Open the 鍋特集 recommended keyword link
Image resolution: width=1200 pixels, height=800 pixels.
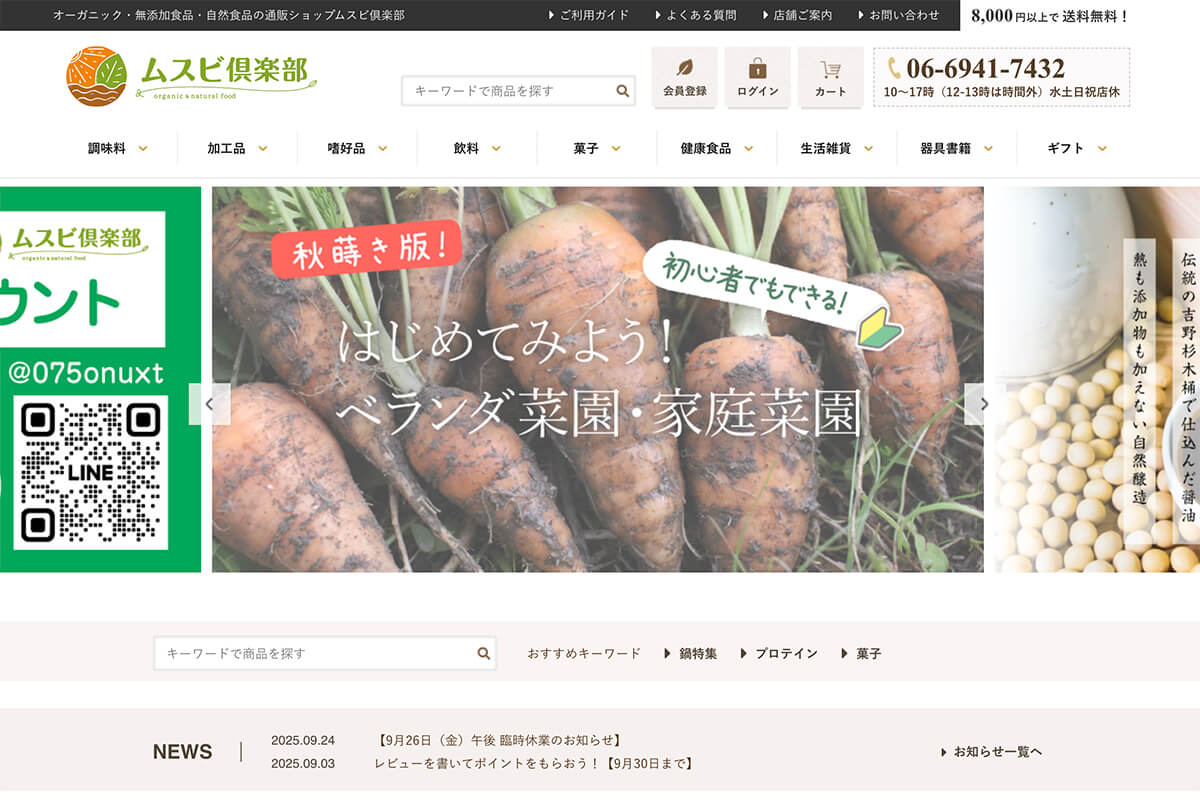click(699, 652)
